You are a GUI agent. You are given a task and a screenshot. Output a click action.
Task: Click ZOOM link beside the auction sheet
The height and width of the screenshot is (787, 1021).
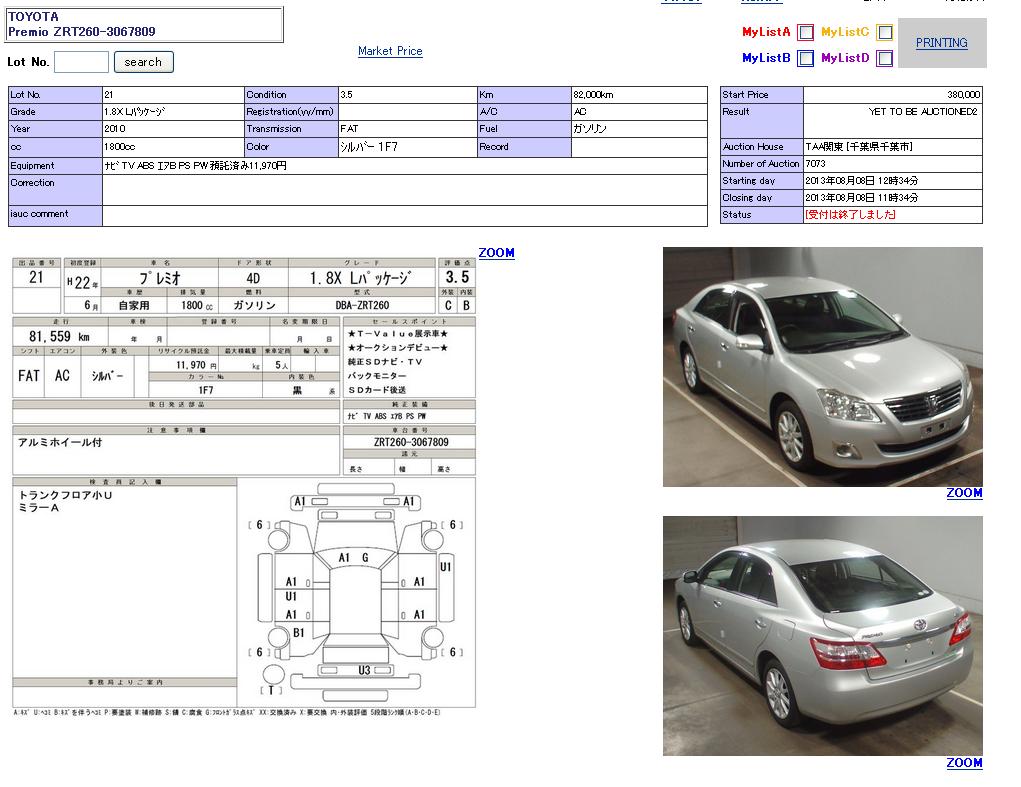496,253
